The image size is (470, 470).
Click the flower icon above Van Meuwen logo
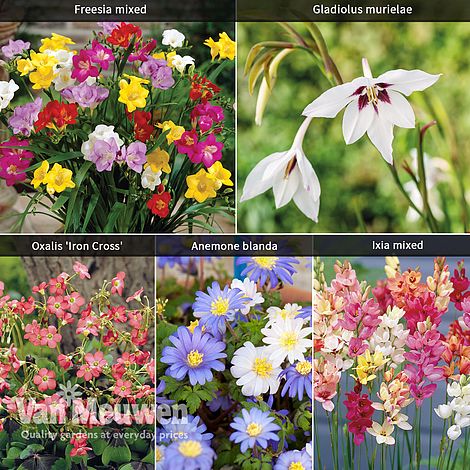pos(69,392)
